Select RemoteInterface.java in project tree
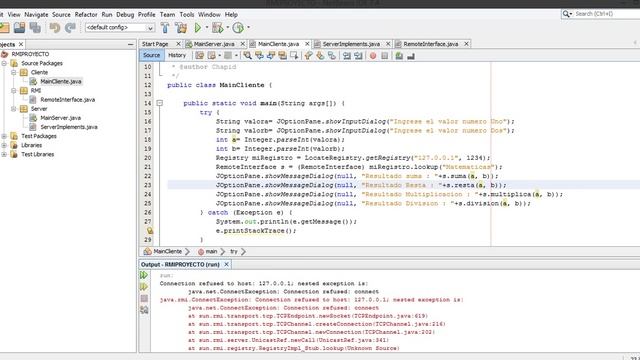This screenshot has height=360, width=640. pyautogui.click(x=67, y=100)
